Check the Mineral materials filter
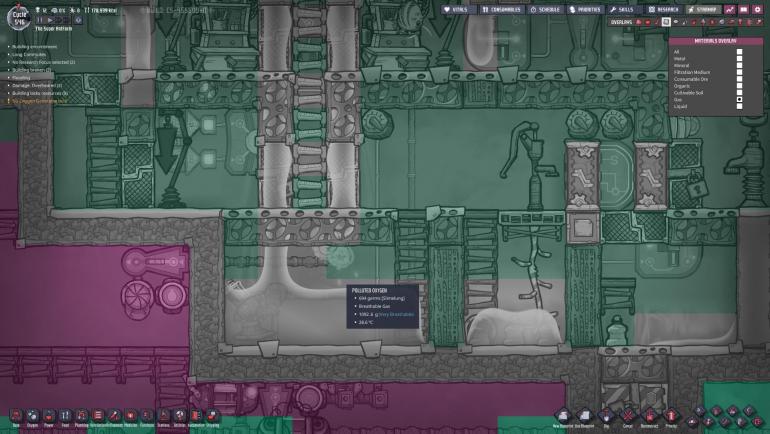The width and height of the screenshot is (770, 434). 740,65
